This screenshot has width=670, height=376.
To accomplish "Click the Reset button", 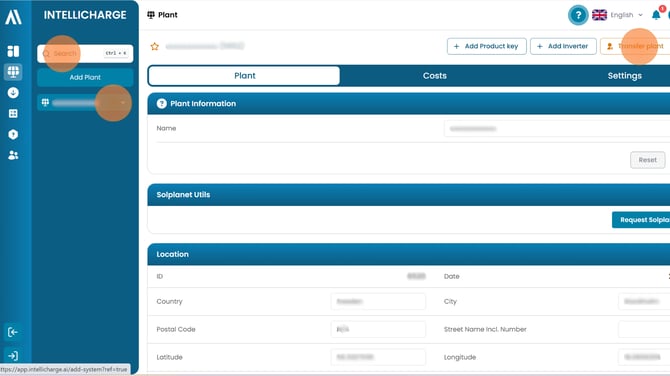I will click(x=647, y=160).
